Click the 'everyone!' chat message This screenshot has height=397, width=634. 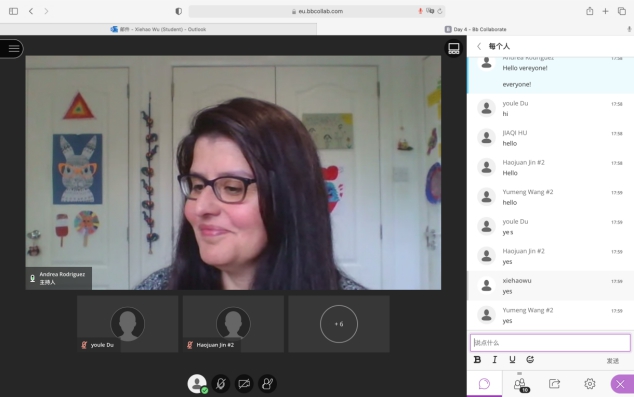[517, 84]
